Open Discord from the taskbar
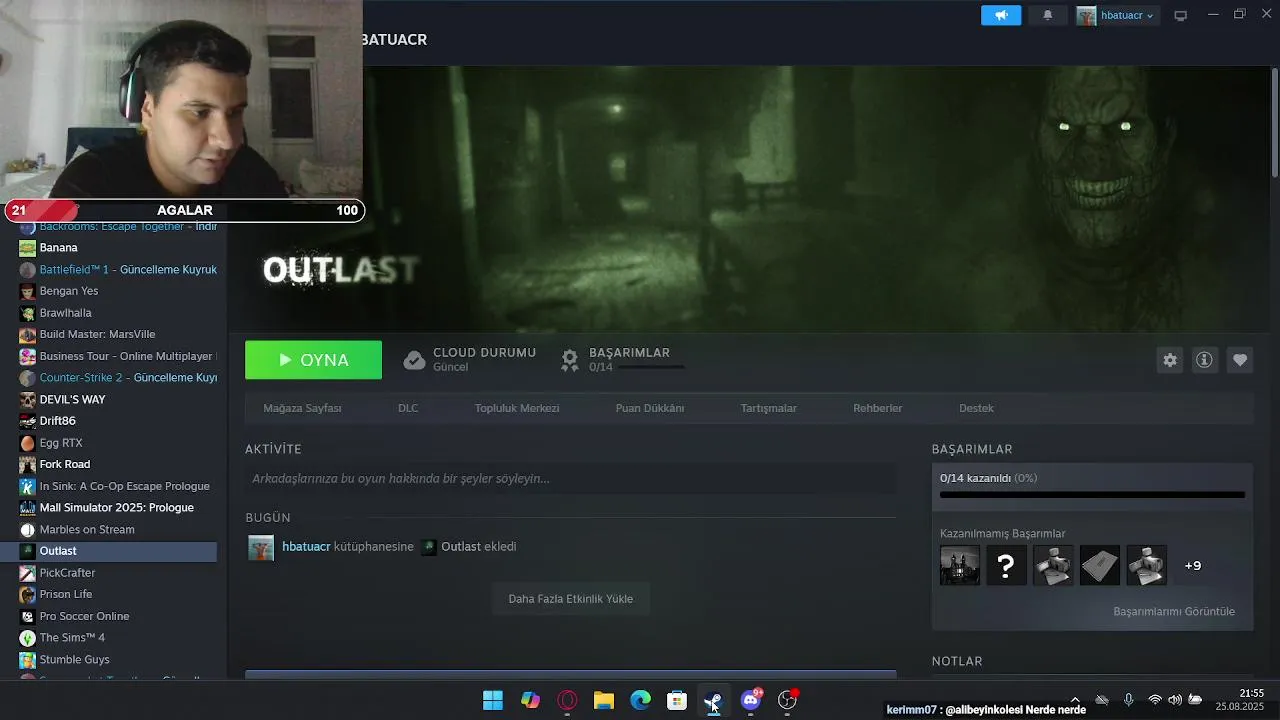The image size is (1280, 720). click(x=751, y=700)
